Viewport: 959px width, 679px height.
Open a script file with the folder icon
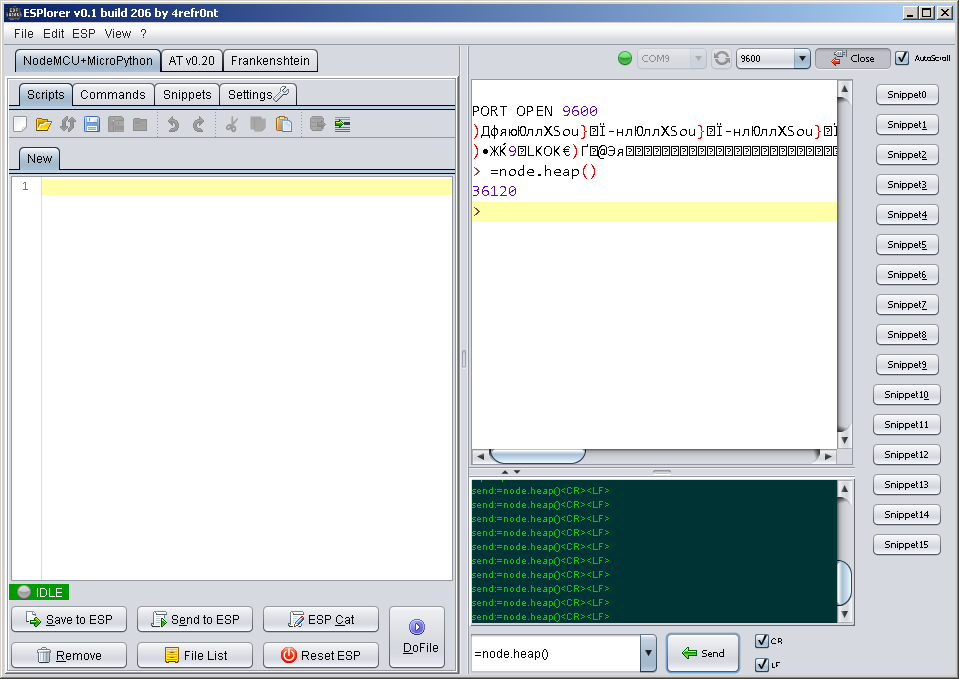click(x=43, y=125)
